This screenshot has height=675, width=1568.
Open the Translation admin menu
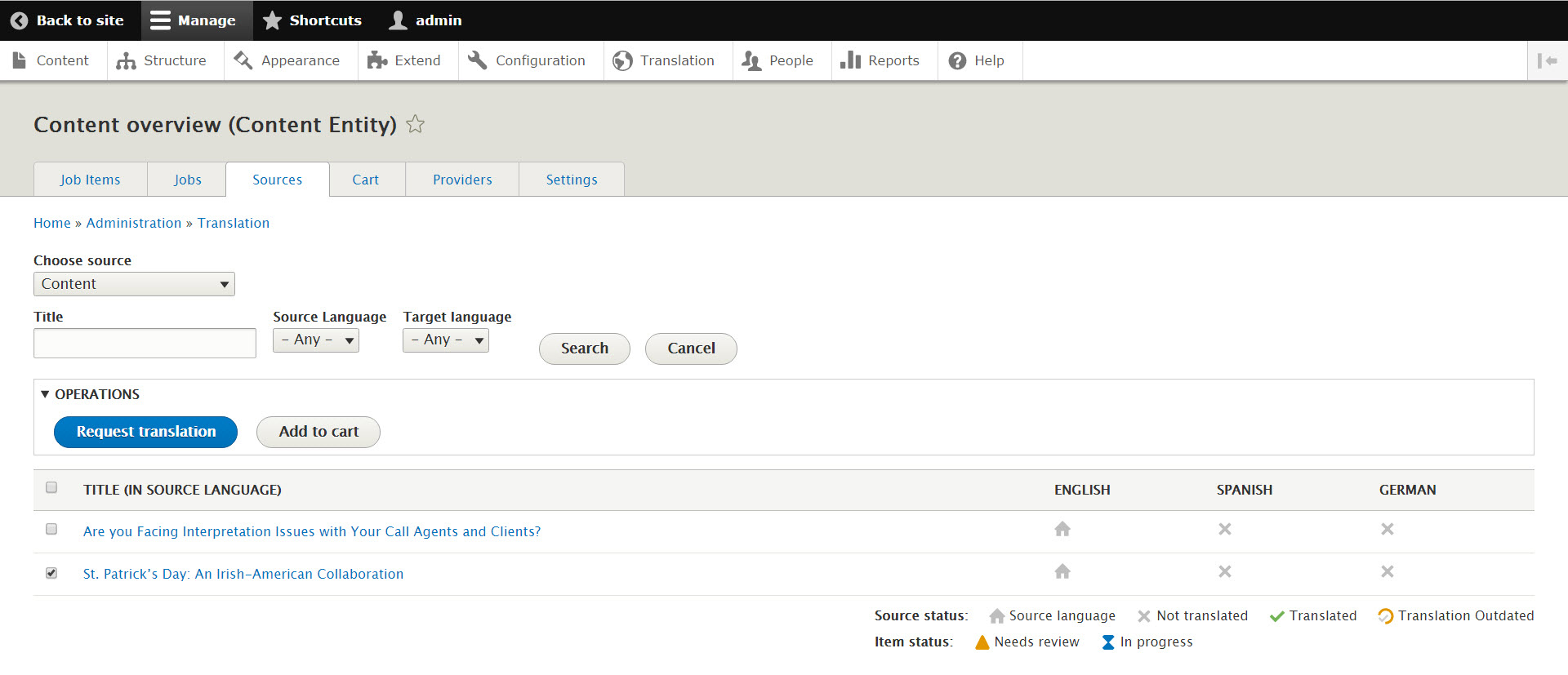point(664,60)
